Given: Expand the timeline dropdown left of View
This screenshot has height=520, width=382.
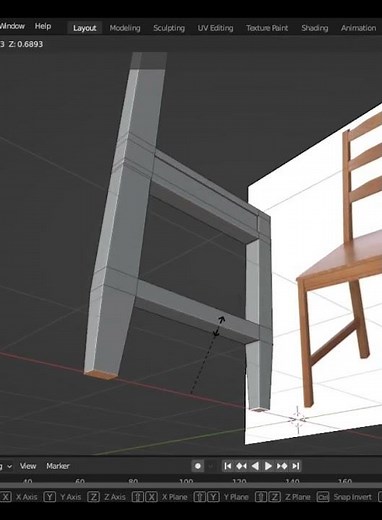Looking at the screenshot, I should pos(6,466).
